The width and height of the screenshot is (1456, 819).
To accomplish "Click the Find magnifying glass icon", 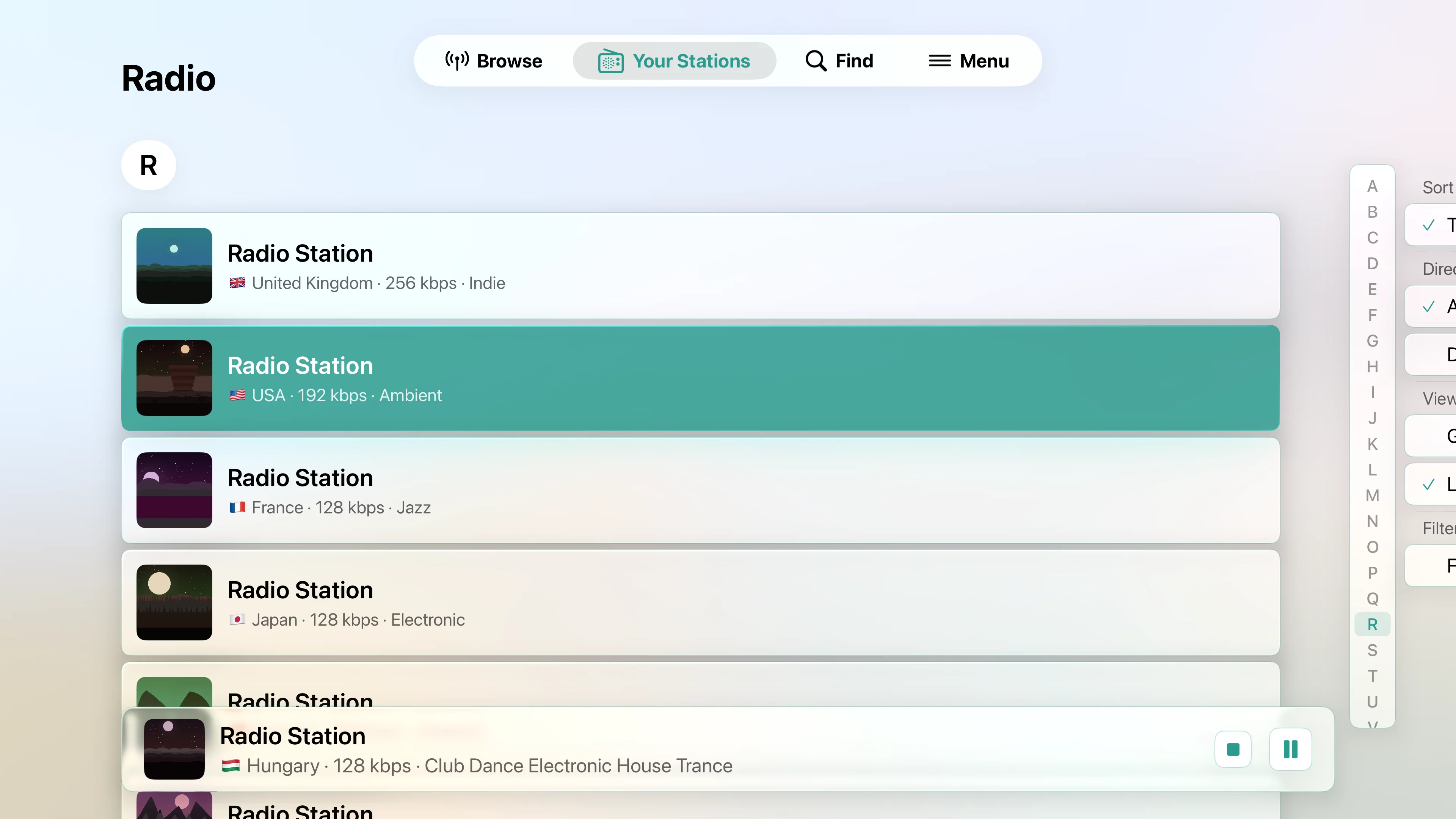I will point(816,61).
